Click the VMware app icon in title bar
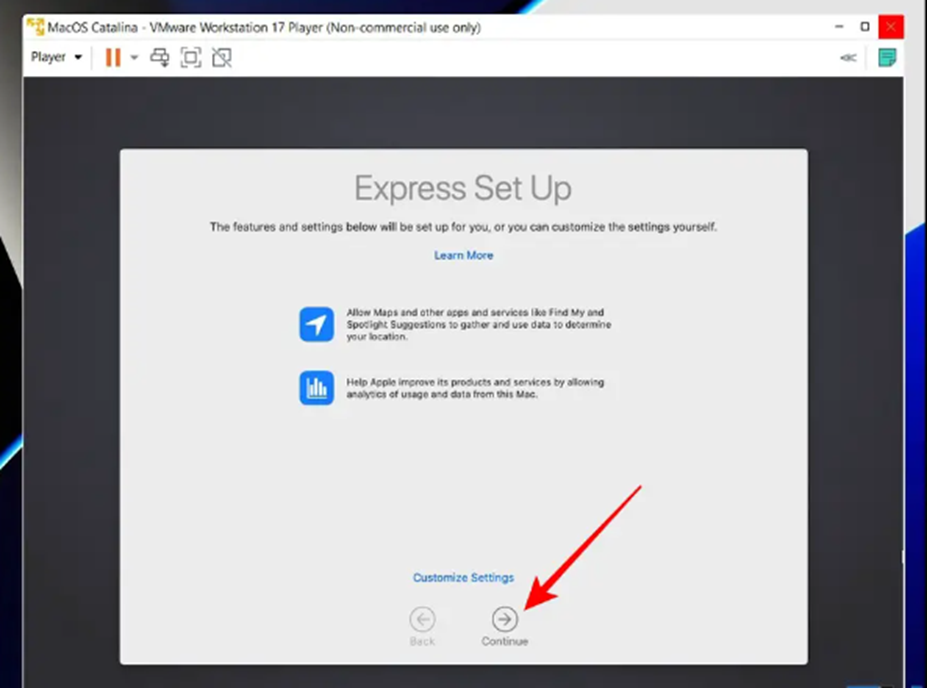Viewport: 927px width, 688px height. click(35, 27)
